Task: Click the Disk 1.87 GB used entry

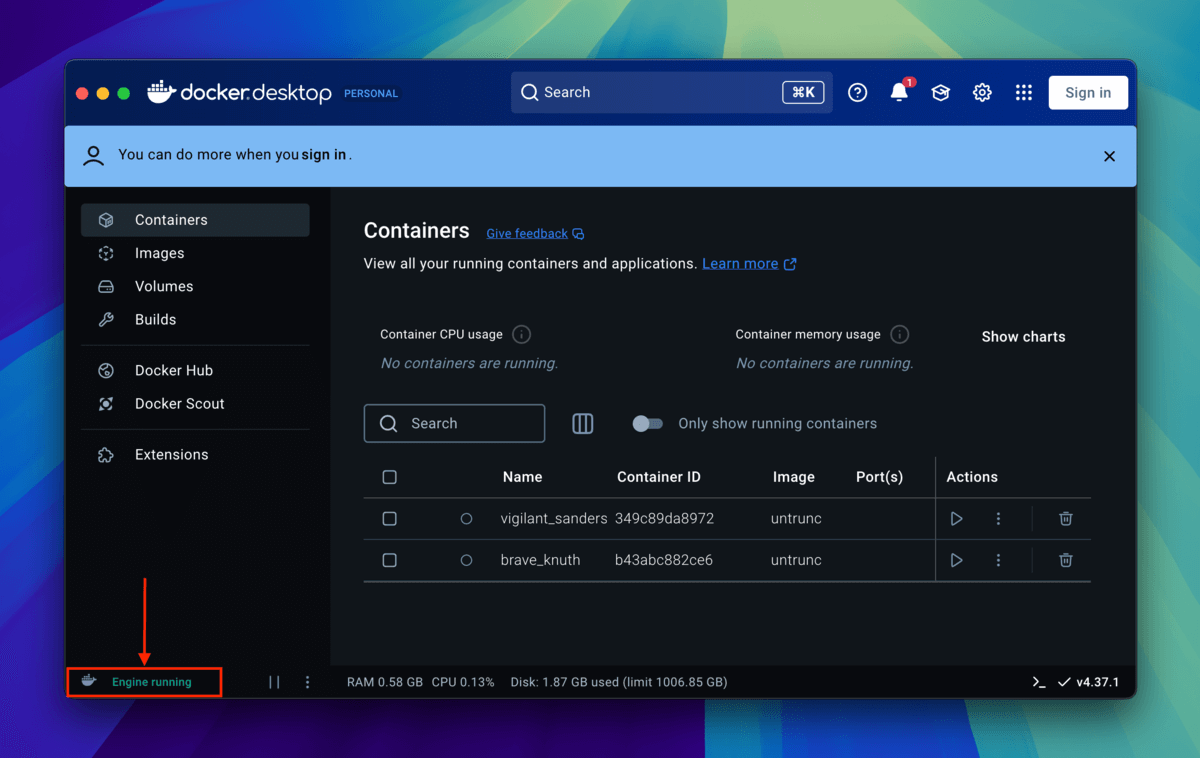Action: click(x=619, y=682)
